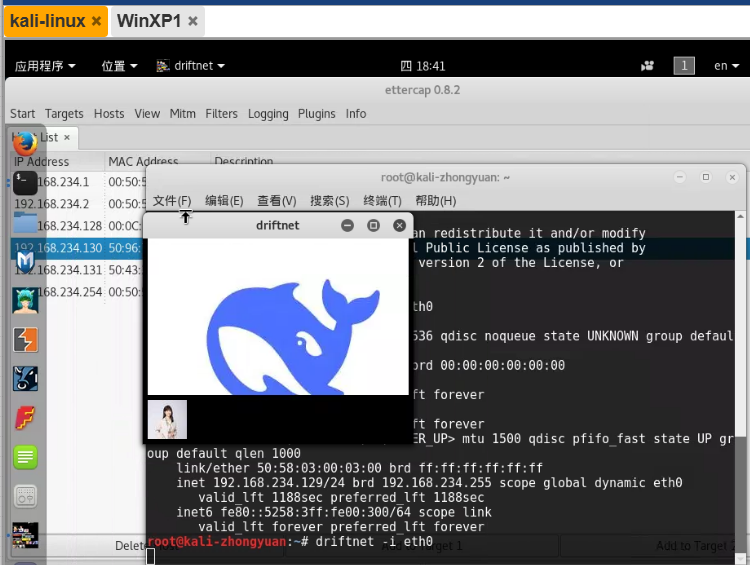The width and height of the screenshot is (750, 565).
Task: Expand the 应用程序 applications menu
Action: coord(45,66)
